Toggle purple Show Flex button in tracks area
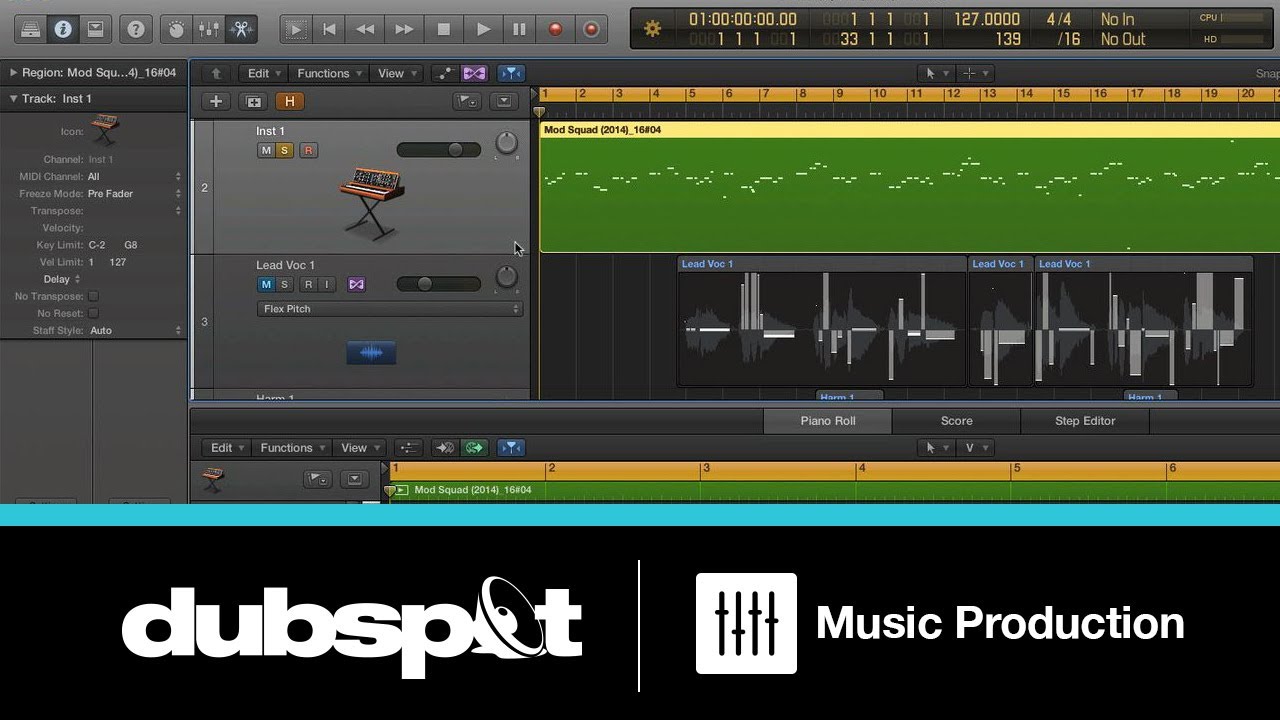 (x=474, y=73)
